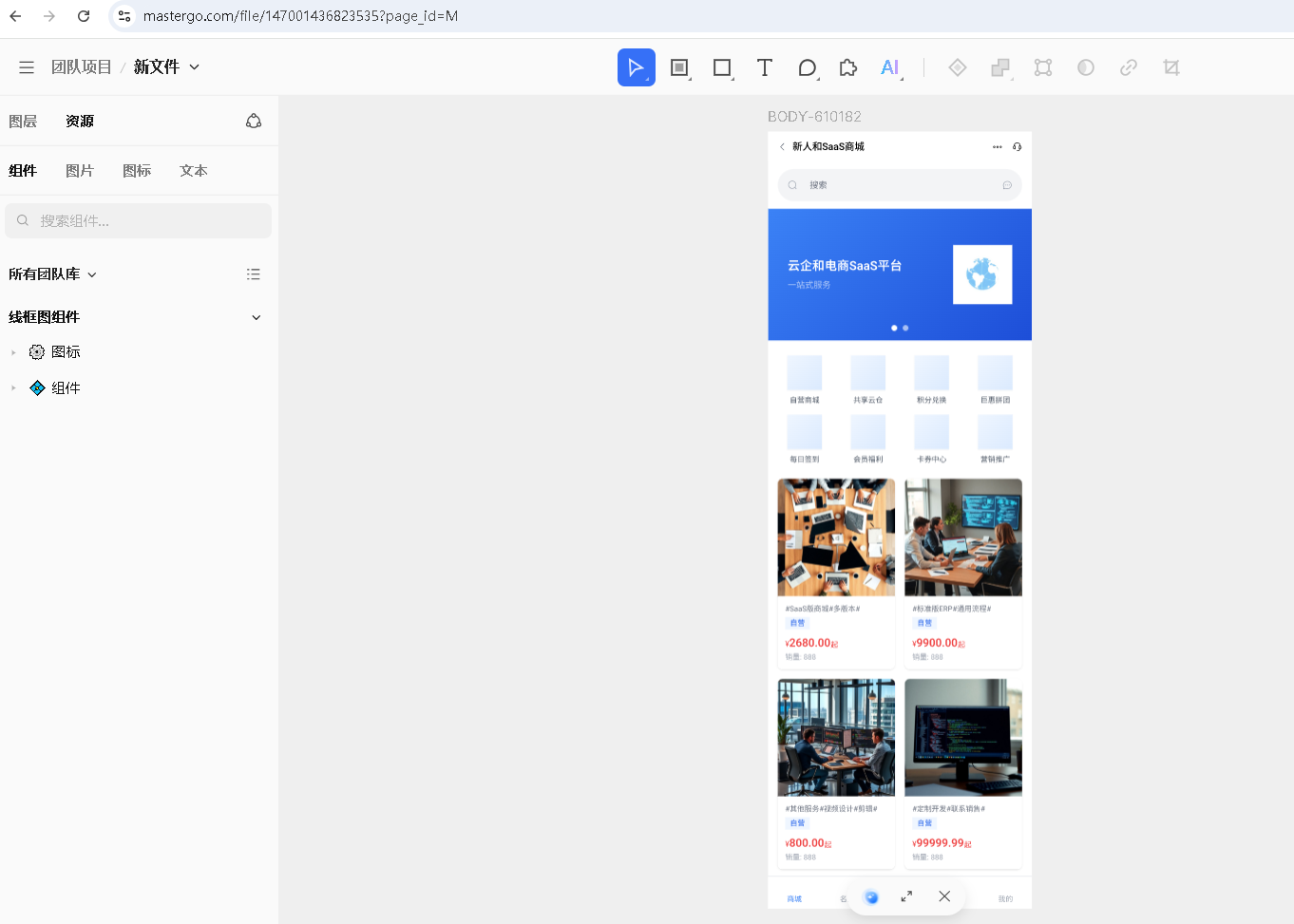Click the Edit object bounding-box icon
Image resolution: width=1294 pixels, height=924 pixels.
[1043, 67]
